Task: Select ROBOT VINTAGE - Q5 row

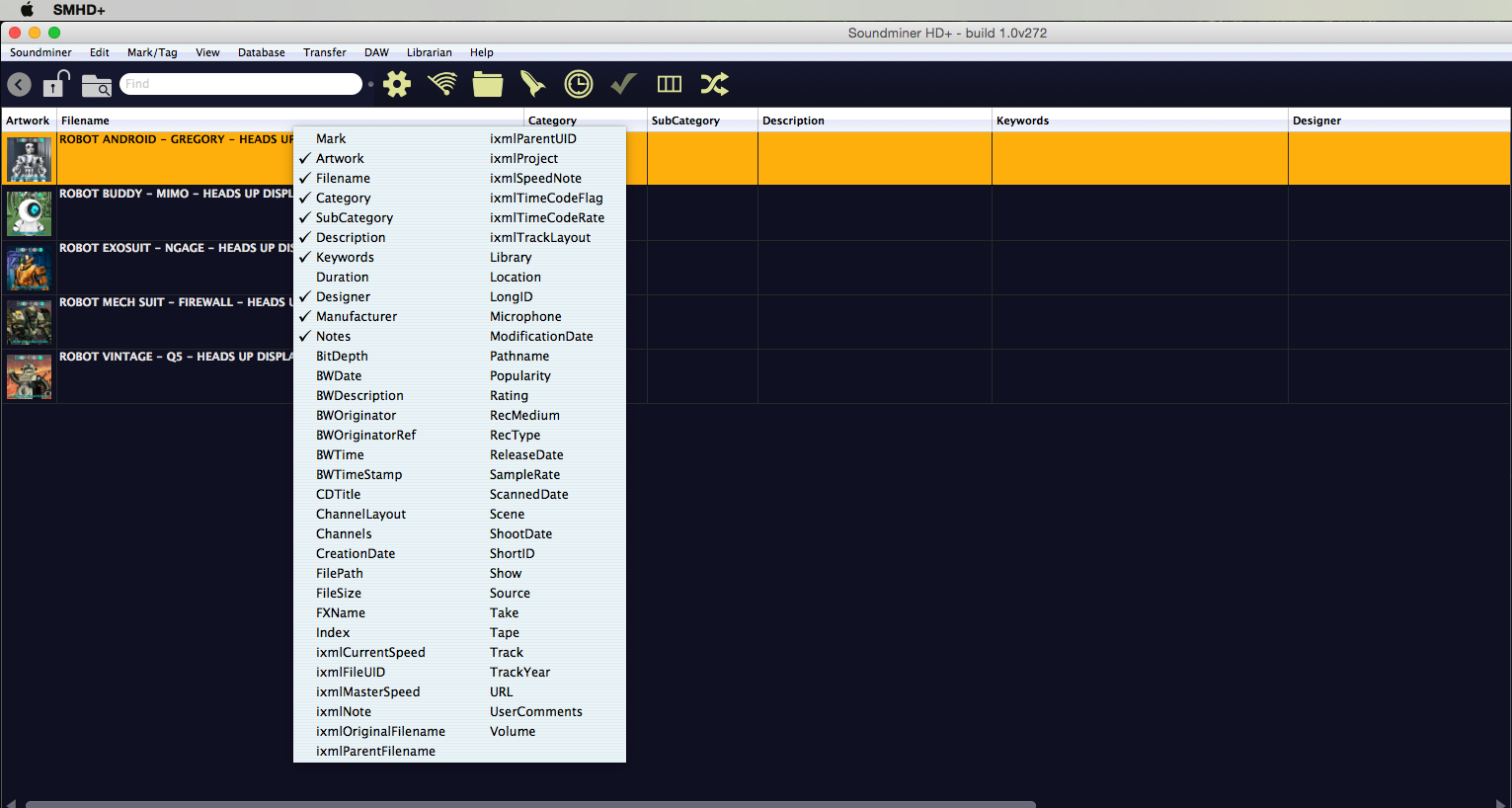Action: 756,376
